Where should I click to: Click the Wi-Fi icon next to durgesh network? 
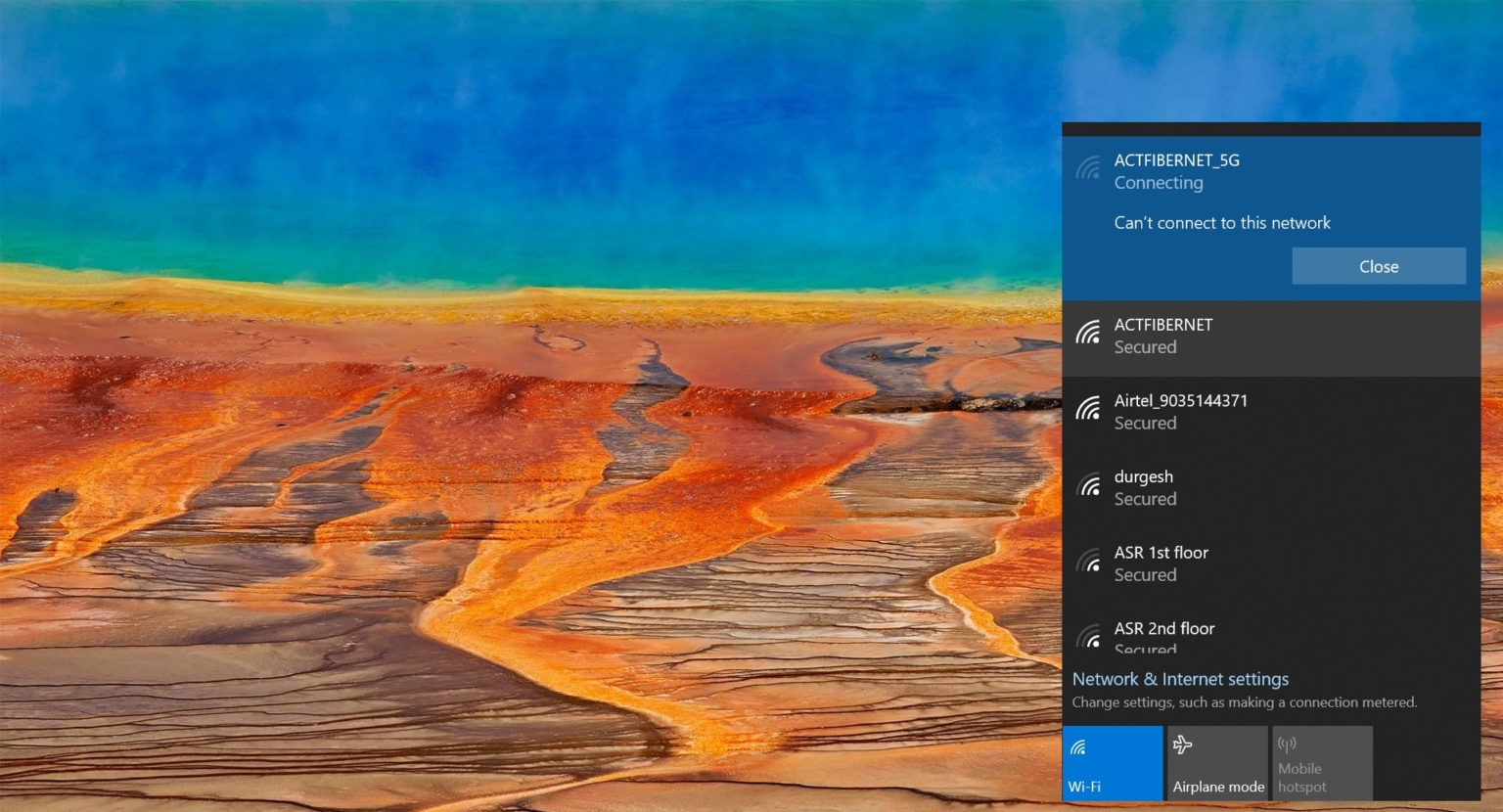(1088, 484)
